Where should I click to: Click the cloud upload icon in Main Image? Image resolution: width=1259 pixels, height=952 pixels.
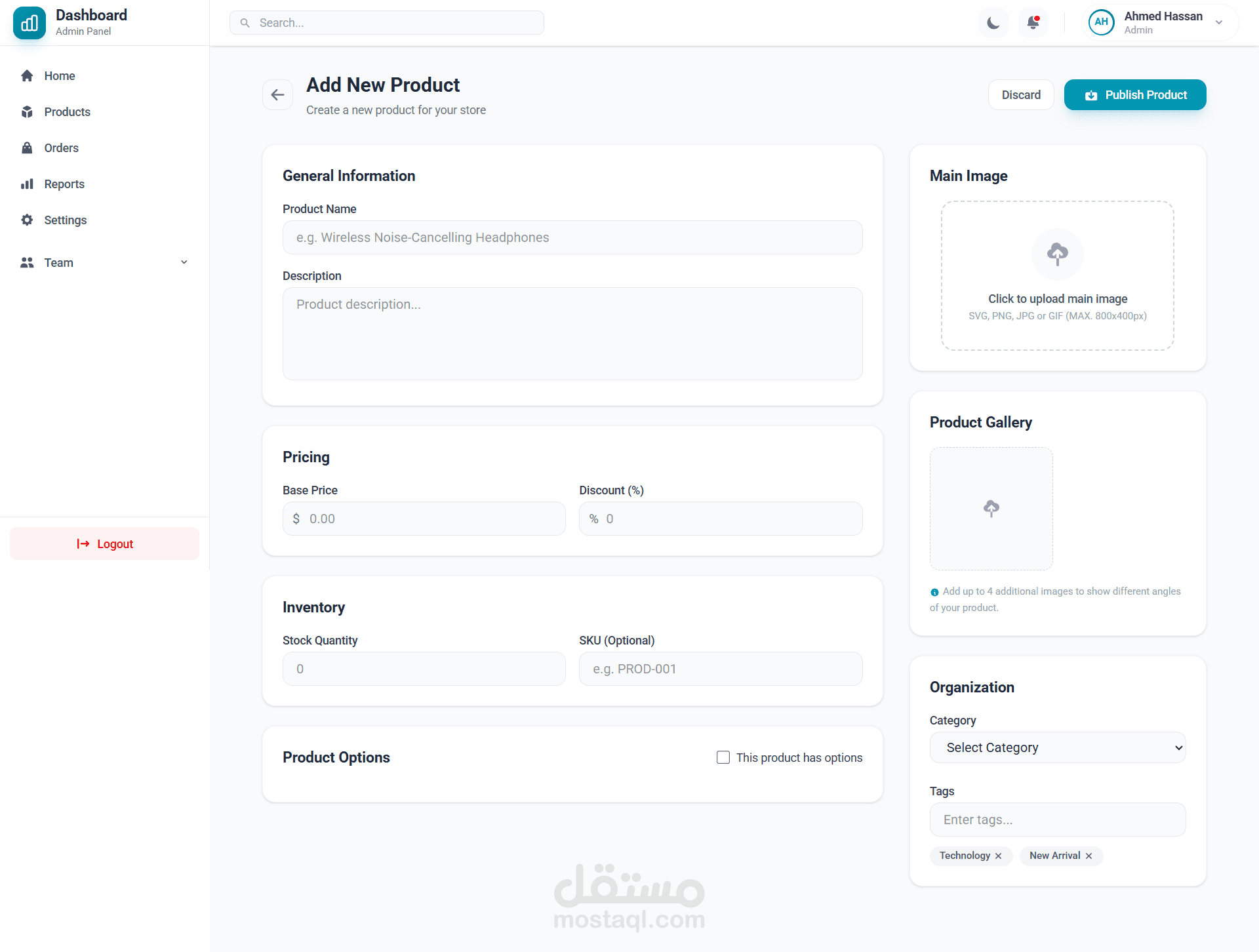click(1057, 254)
